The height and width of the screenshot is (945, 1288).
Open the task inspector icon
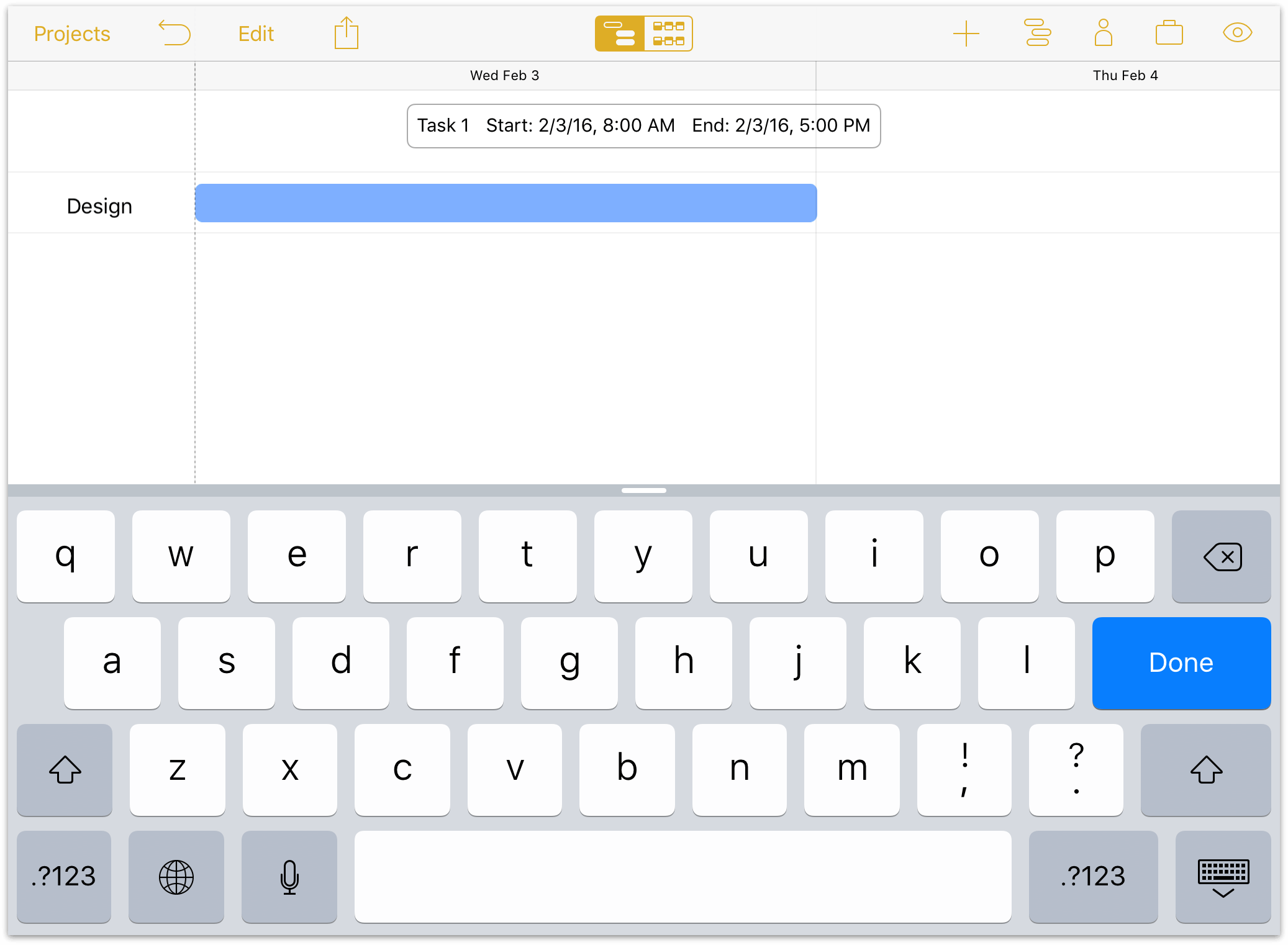[1037, 33]
